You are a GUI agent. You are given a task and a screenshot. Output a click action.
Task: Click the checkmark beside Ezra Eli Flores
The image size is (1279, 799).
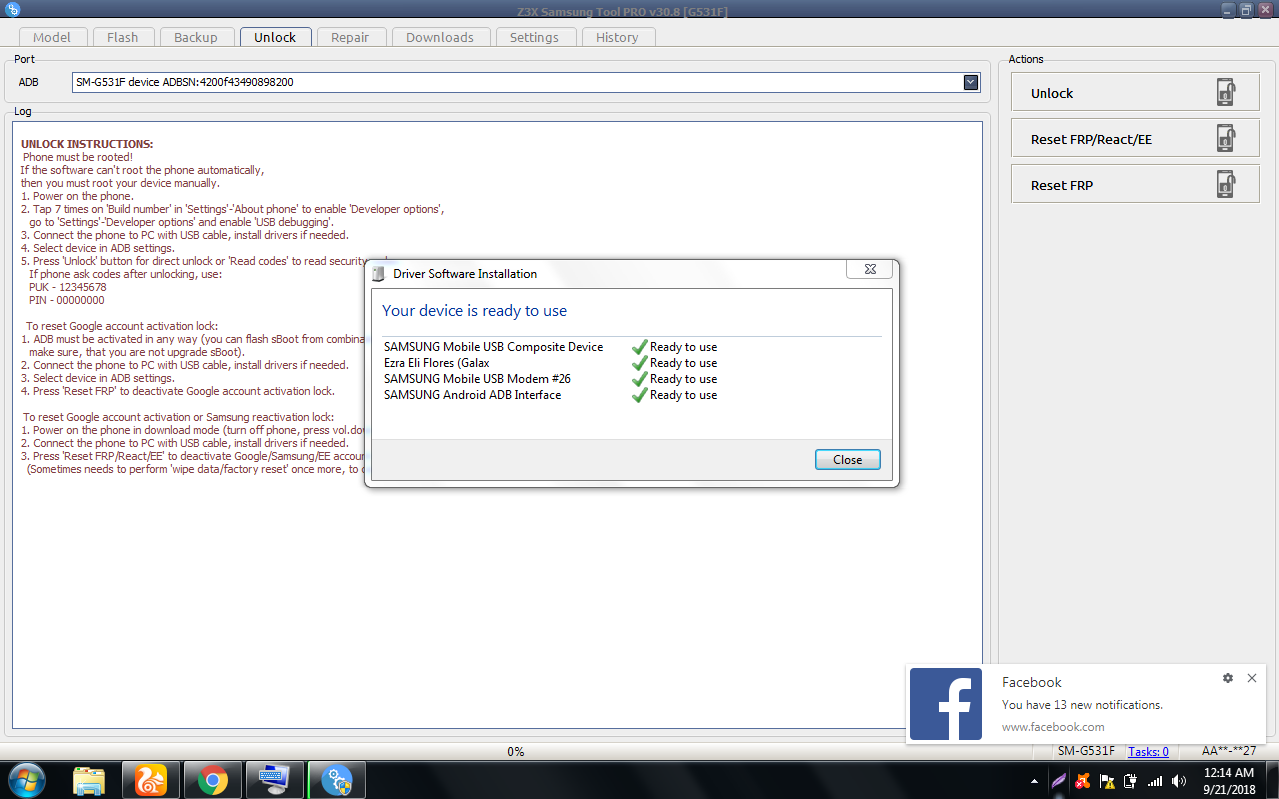click(x=640, y=363)
